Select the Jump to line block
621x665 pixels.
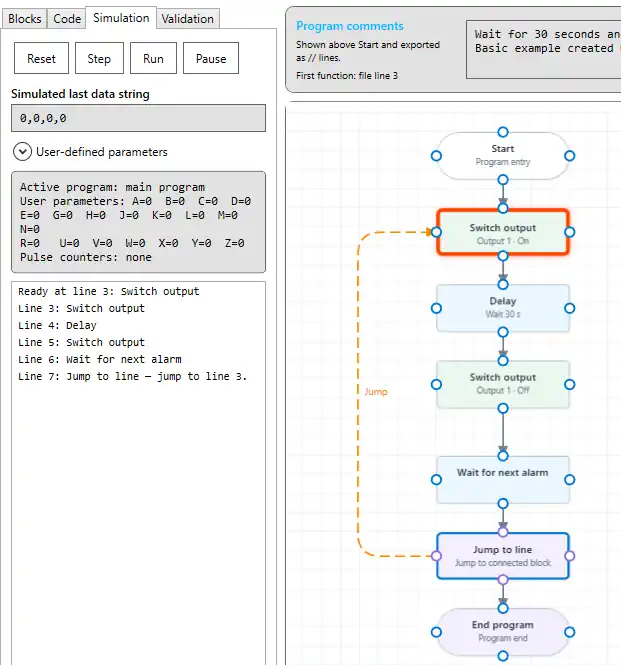click(x=503, y=556)
